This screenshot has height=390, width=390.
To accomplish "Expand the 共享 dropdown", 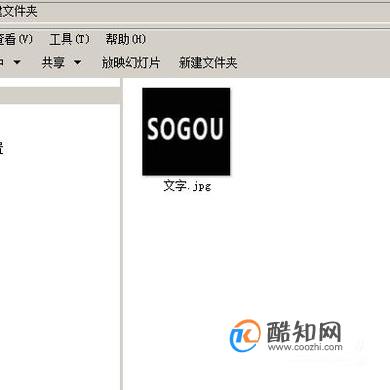I will (61, 62).
